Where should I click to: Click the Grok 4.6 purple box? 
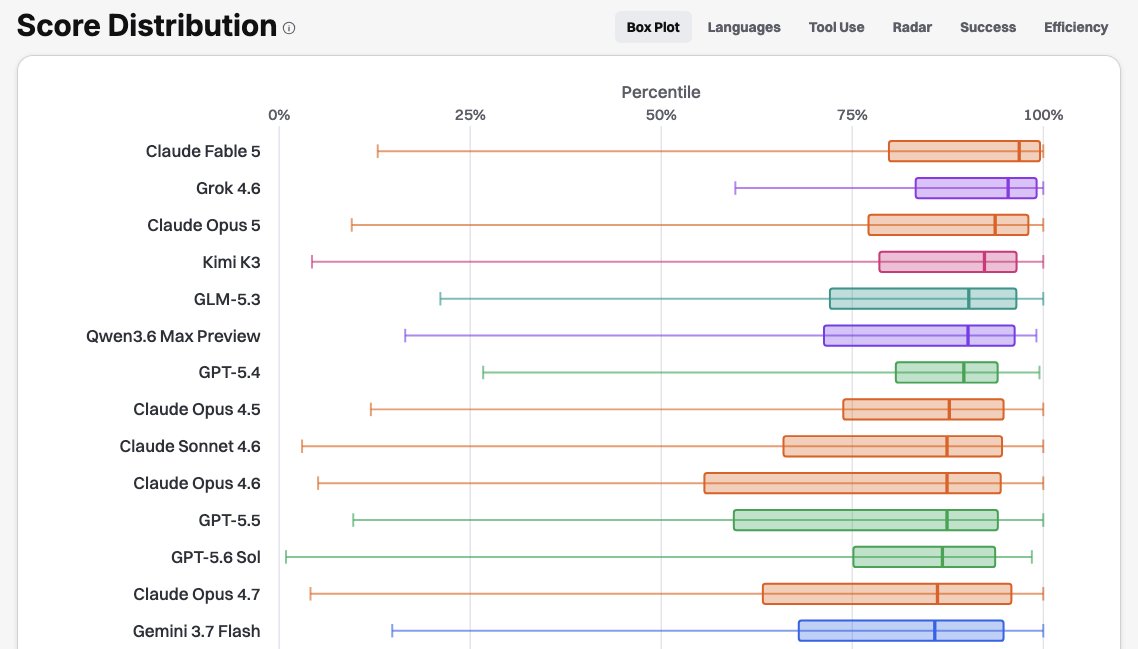click(x=976, y=188)
